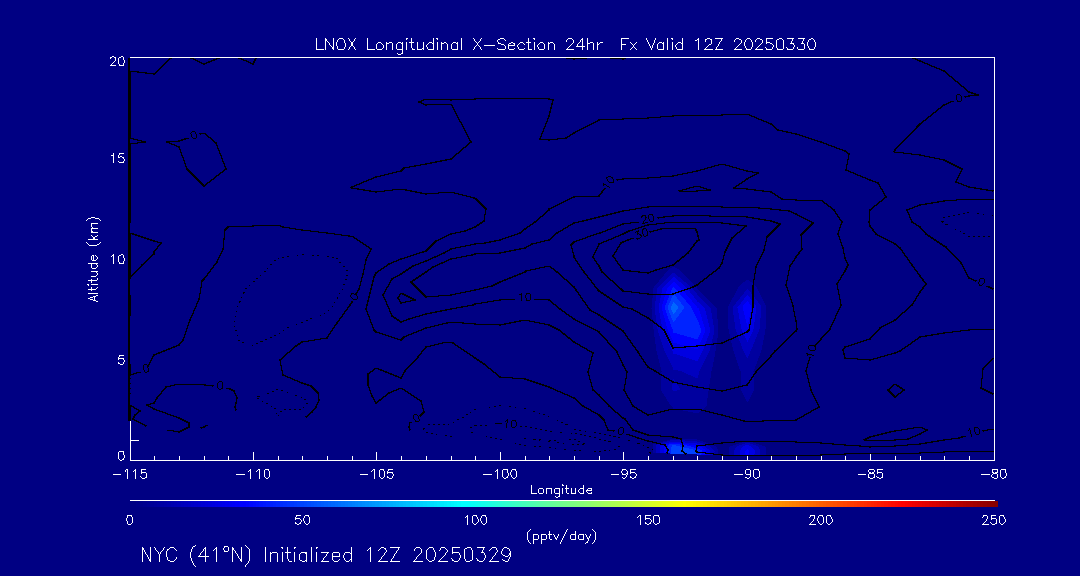This screenshot has height=576, width=1080.
Task: Click the 15 tick on the altitude axis
Action: pyautogui.click(x=118, y=158)
